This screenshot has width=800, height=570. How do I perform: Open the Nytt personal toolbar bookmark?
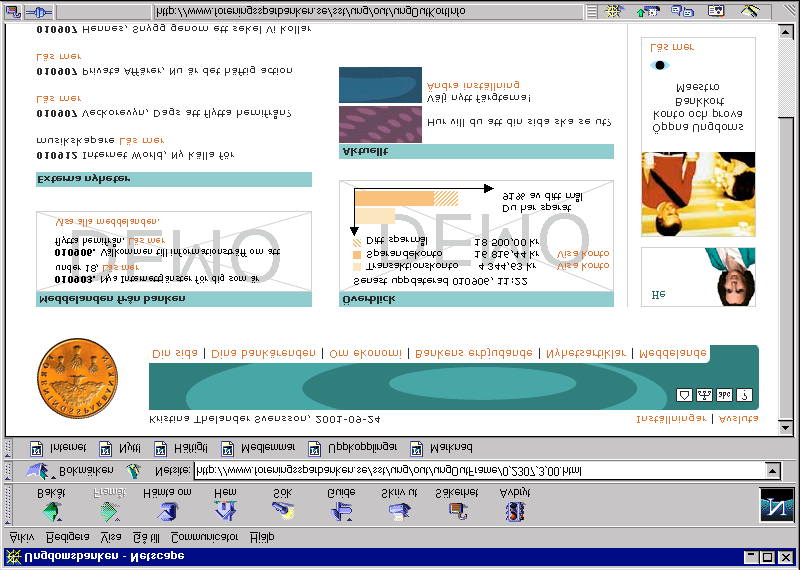[x=120, y=448]
